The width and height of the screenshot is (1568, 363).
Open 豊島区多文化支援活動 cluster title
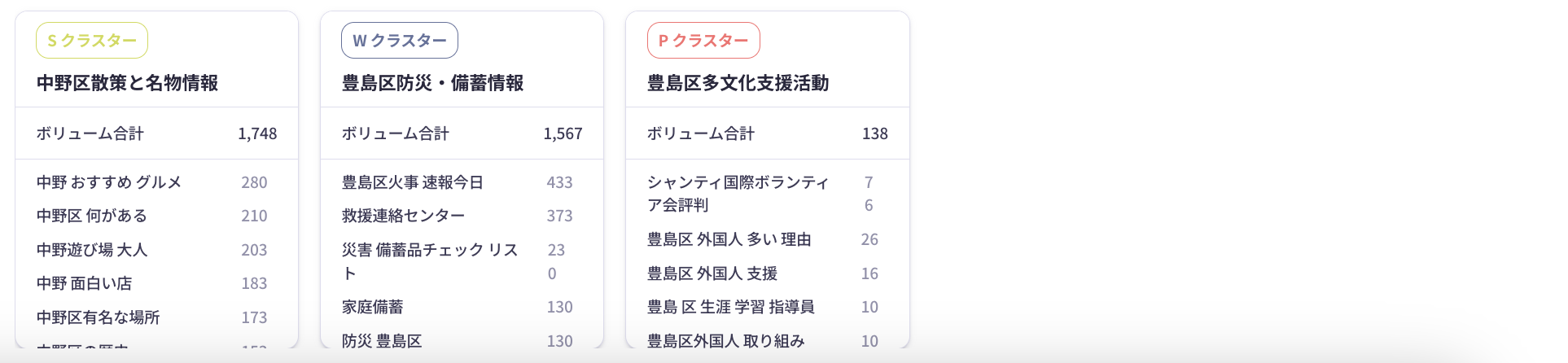click(x=738, y=83)
